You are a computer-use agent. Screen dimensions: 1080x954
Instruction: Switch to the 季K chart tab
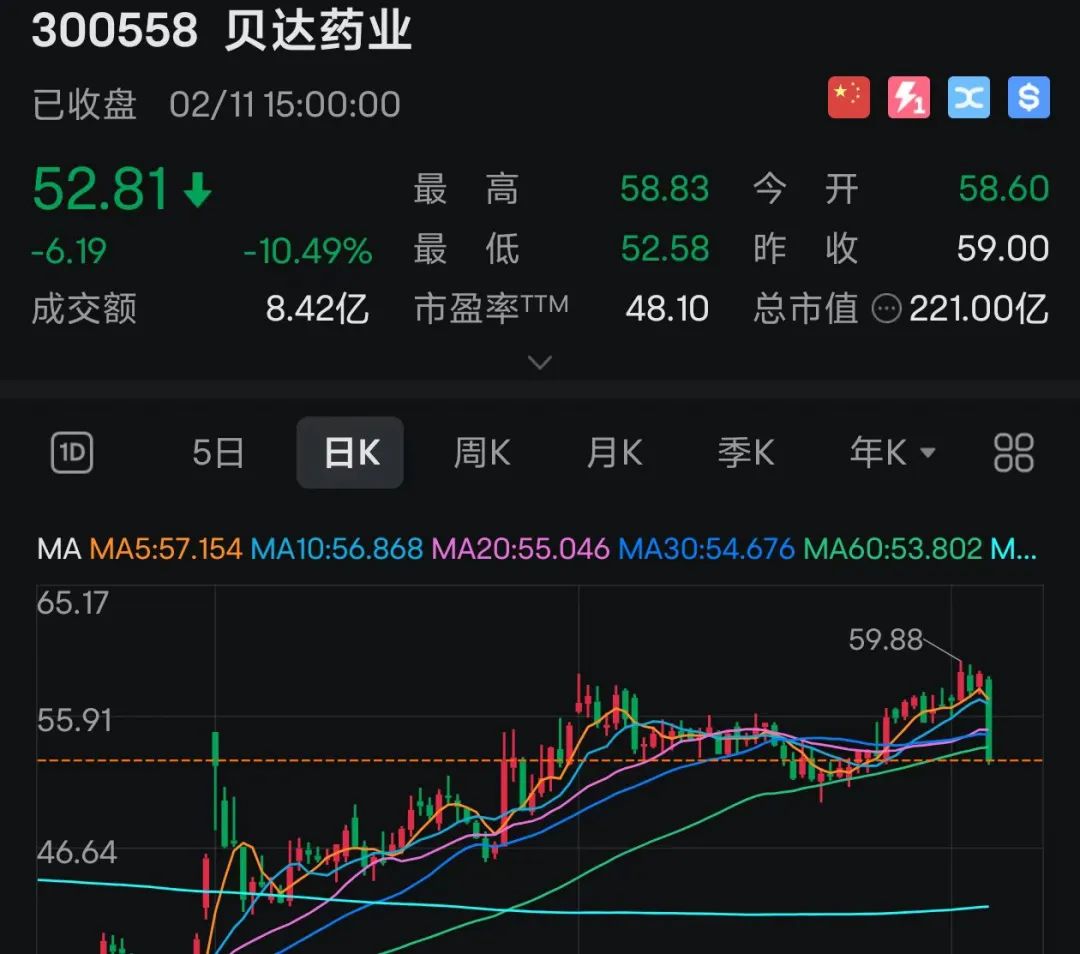pyautogui.click(x=746, y=453)
